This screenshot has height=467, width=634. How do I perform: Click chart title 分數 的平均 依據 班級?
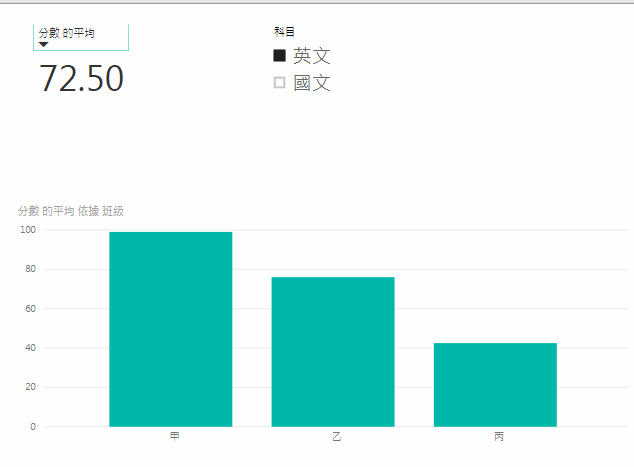[x=71, y=211]
